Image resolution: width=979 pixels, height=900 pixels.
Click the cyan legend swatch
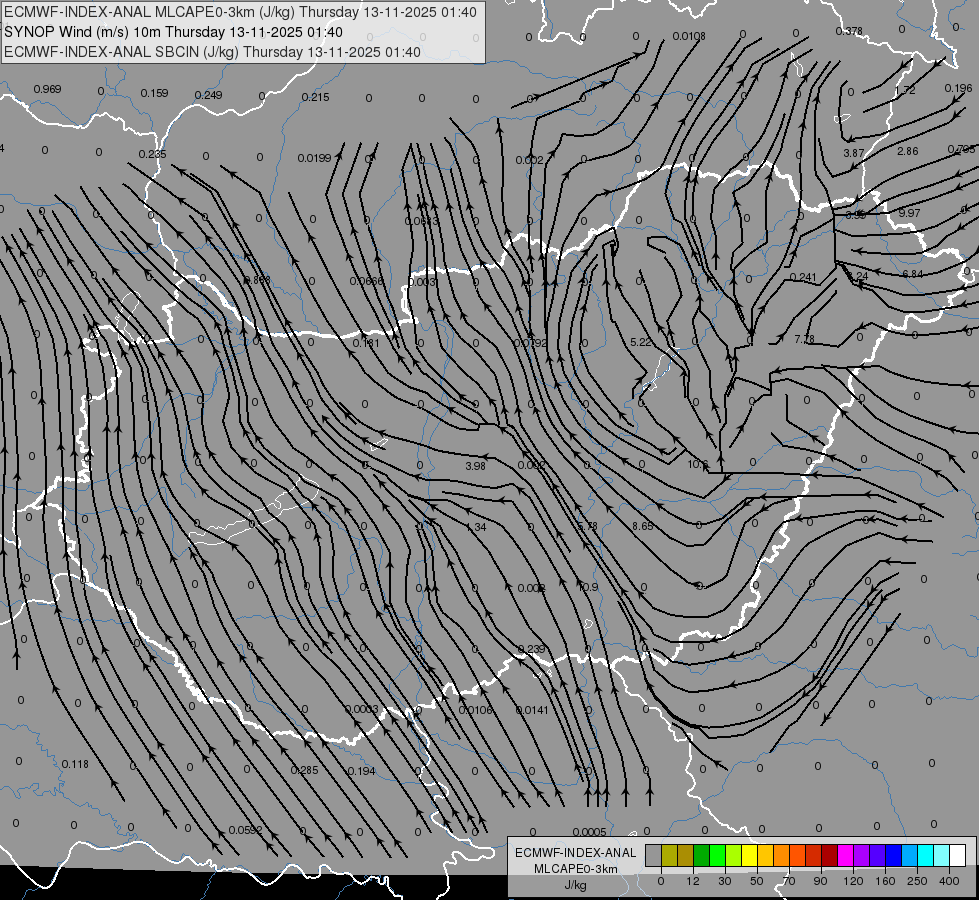tap(927, 855)
